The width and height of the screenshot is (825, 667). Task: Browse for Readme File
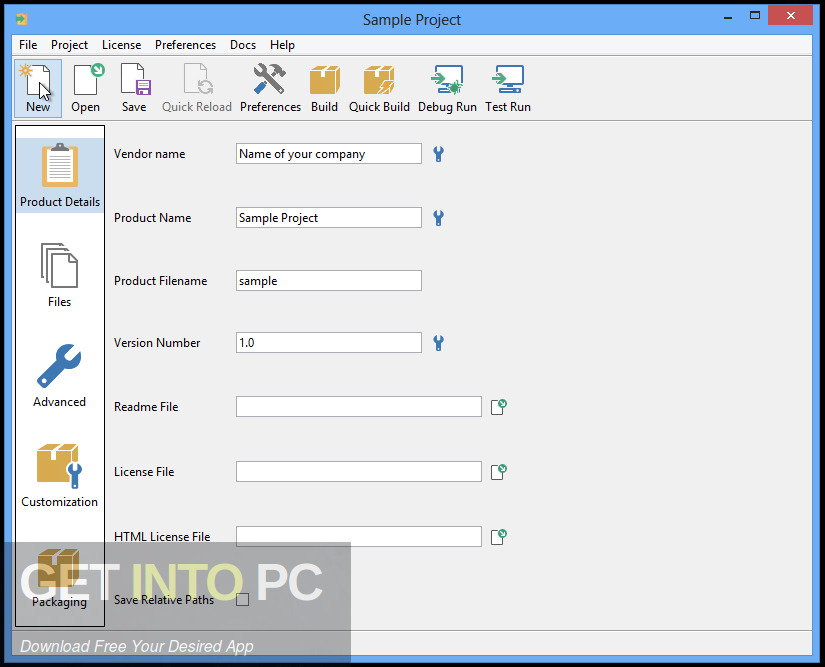(498, 407)
